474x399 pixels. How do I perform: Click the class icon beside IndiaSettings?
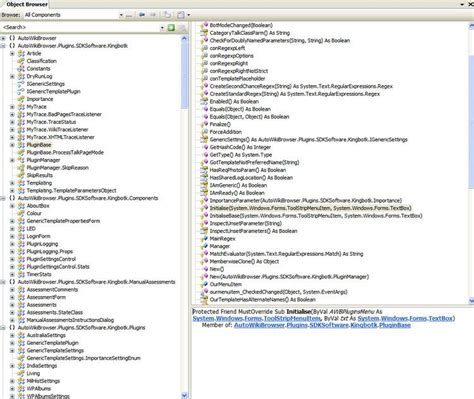(x=21, y=366)
